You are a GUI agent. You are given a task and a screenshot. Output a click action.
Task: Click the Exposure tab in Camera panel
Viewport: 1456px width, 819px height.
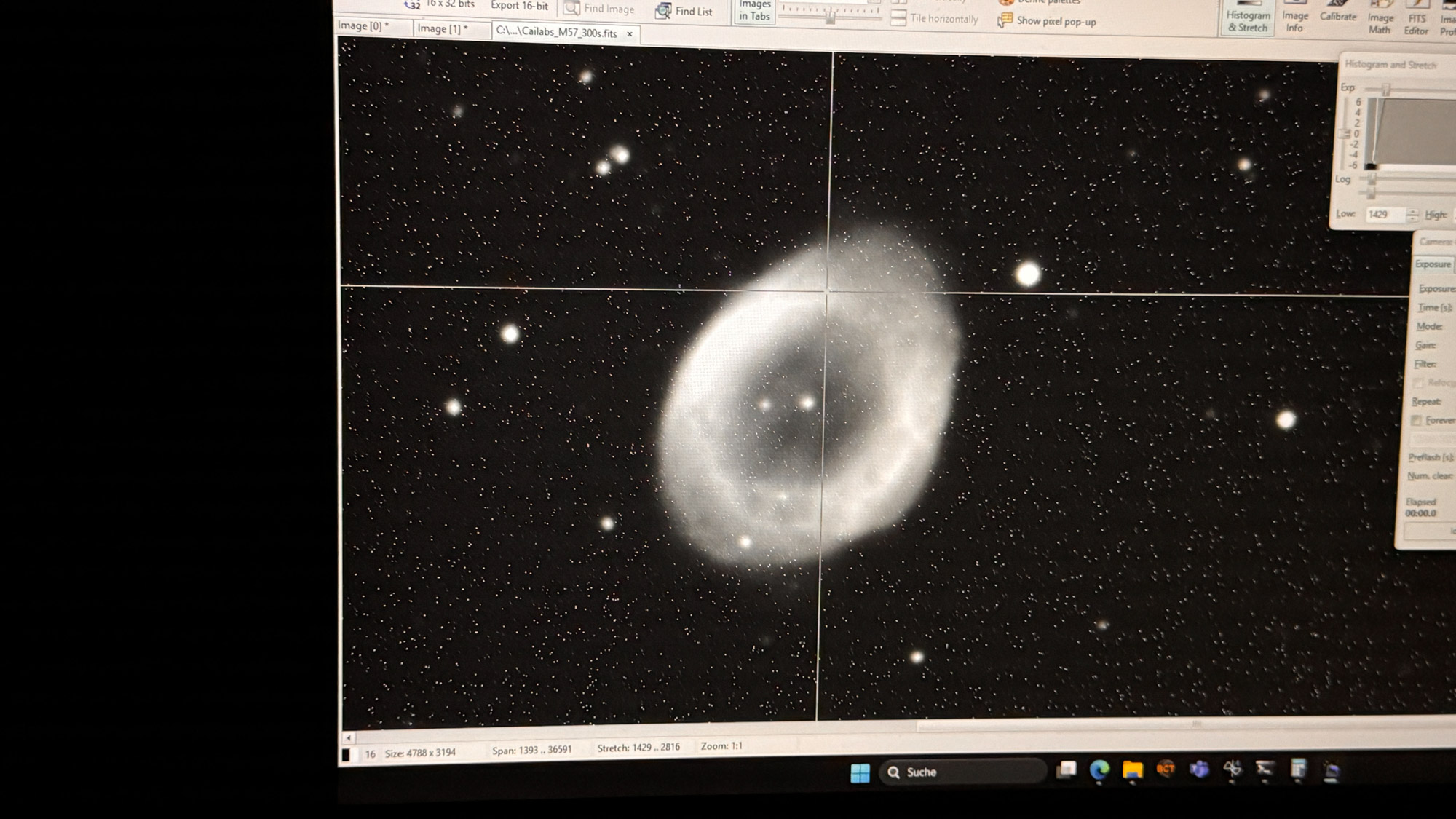[x=1433, y=264]
